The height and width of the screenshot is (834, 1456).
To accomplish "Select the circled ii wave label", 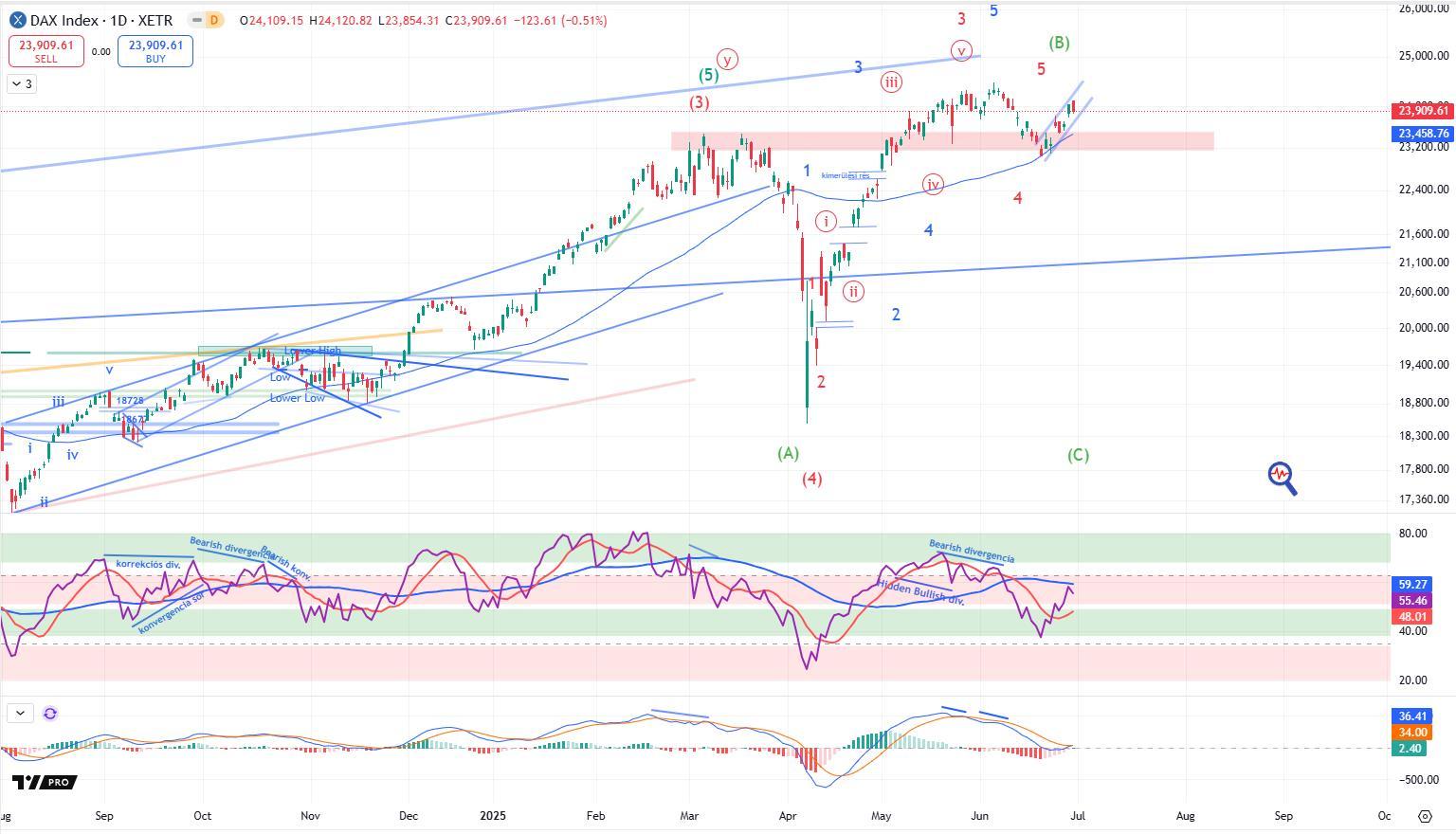I will click(x=853, y=292).
